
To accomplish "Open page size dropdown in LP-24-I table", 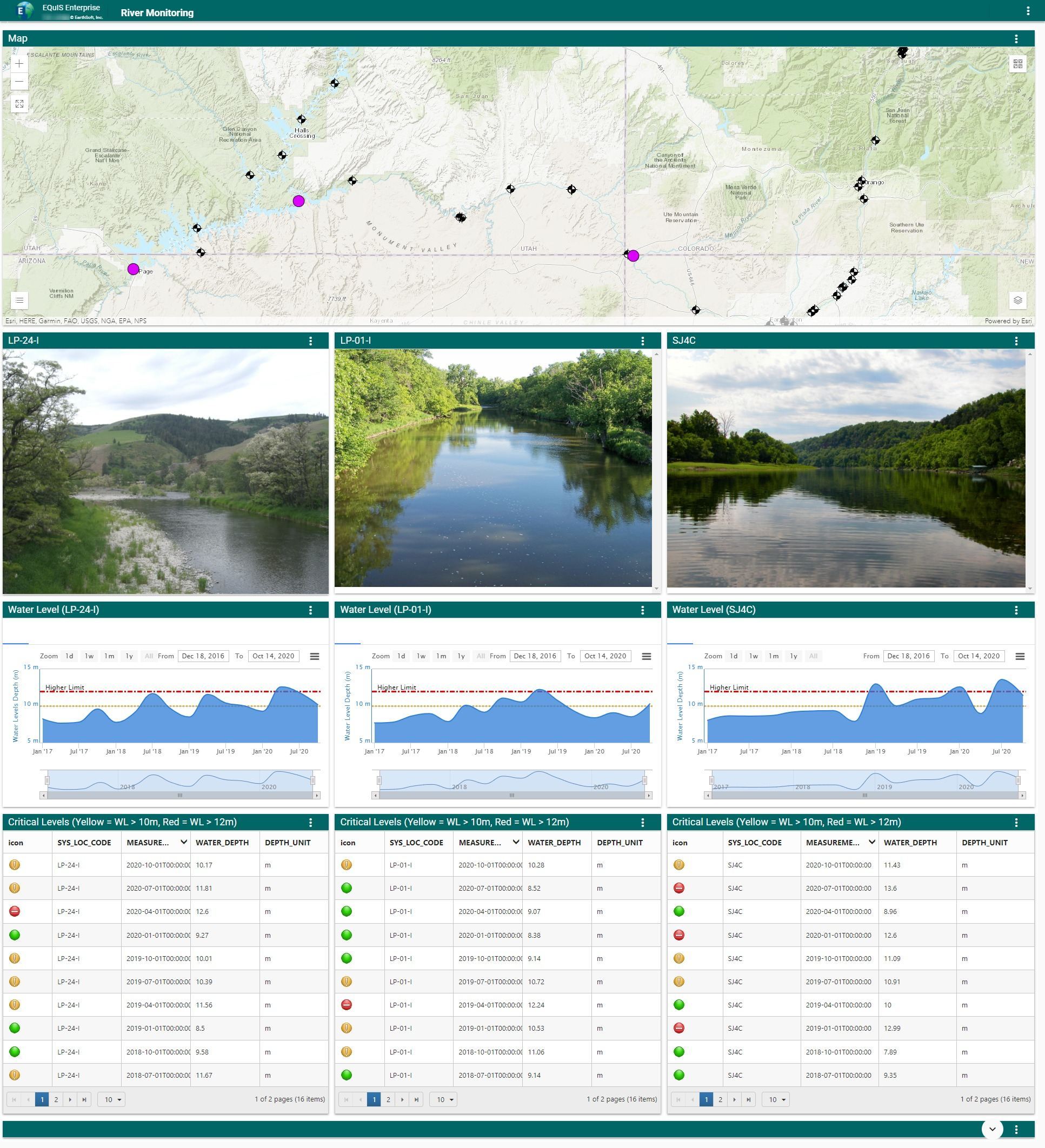I will (111, 1099).
